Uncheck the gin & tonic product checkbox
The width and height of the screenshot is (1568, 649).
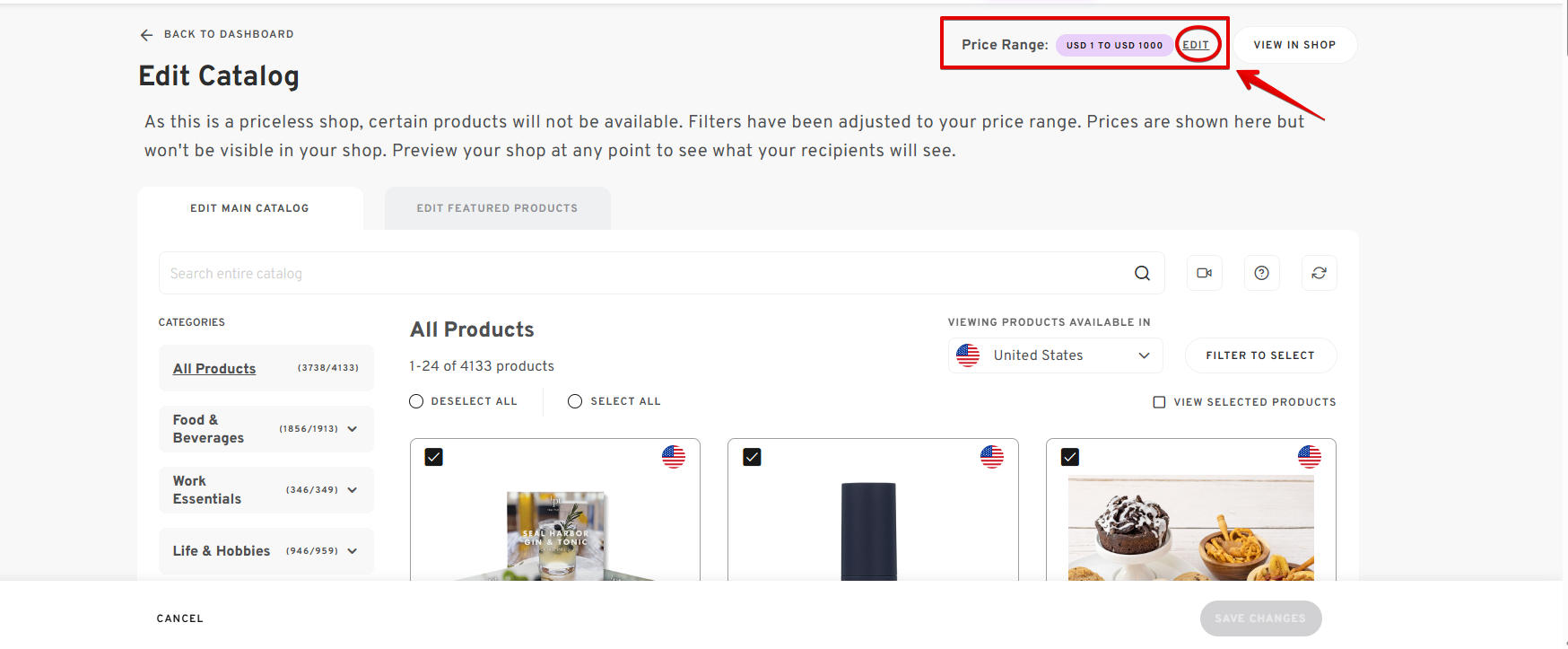tap(434, 457)
